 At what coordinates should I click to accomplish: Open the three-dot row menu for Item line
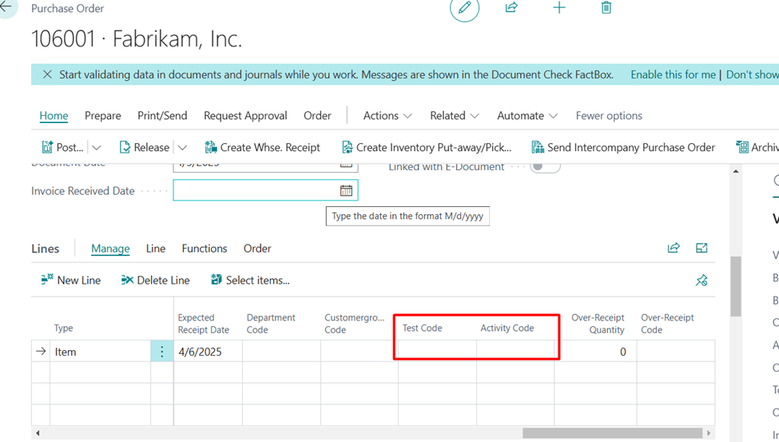tap(161, 352)
